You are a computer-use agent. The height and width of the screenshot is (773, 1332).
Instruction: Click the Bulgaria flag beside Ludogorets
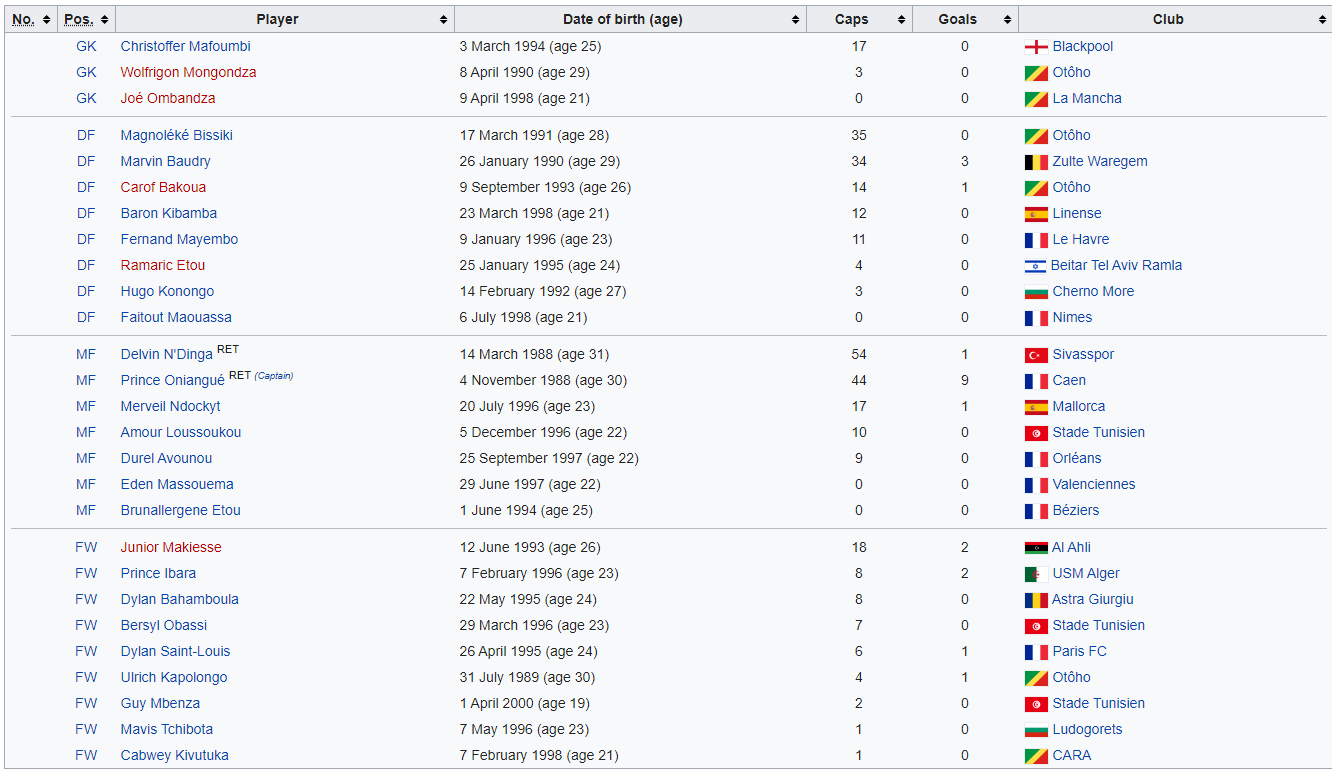tap(1036, 730)
